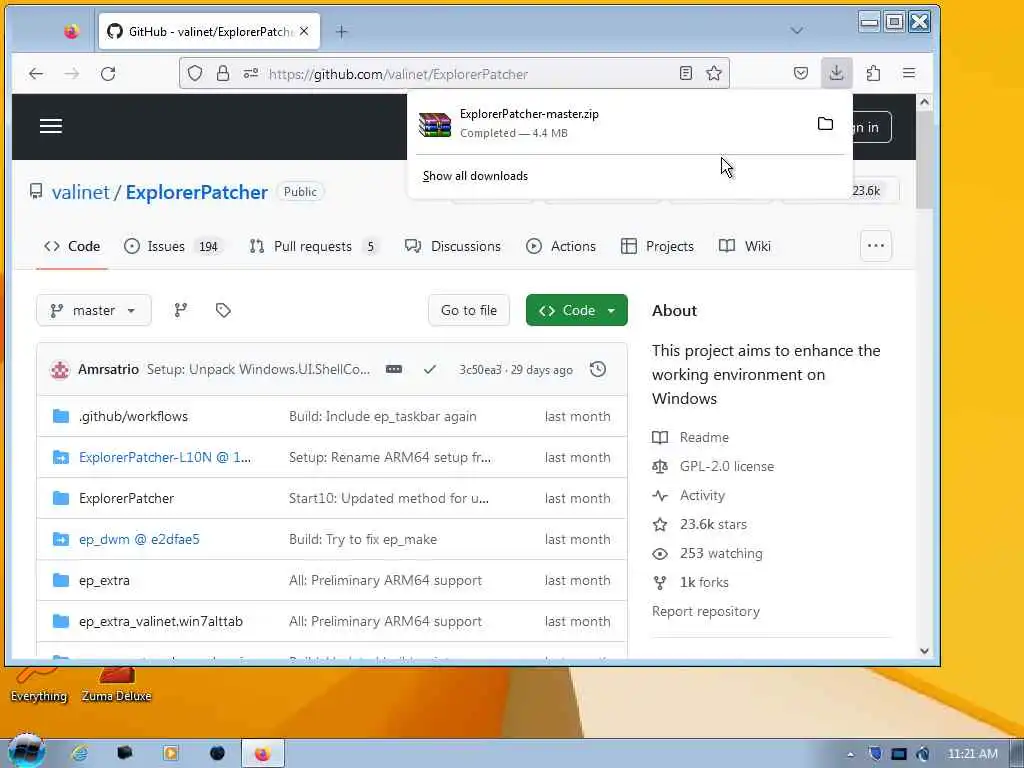Open Firefox application hamburger menu

[909, 73]
